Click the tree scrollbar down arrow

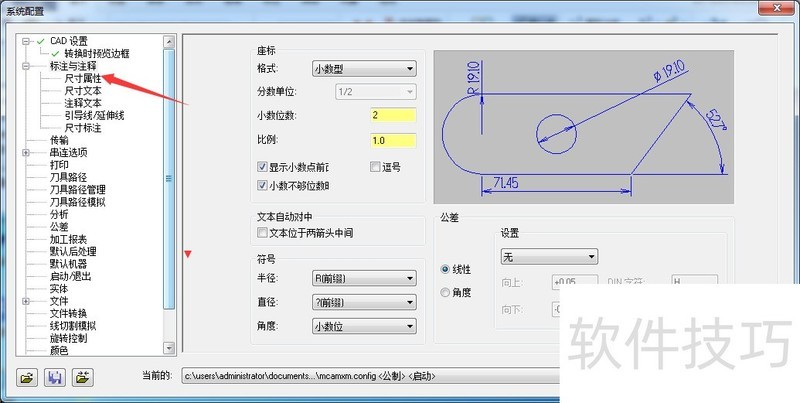(x=169, y=348)
